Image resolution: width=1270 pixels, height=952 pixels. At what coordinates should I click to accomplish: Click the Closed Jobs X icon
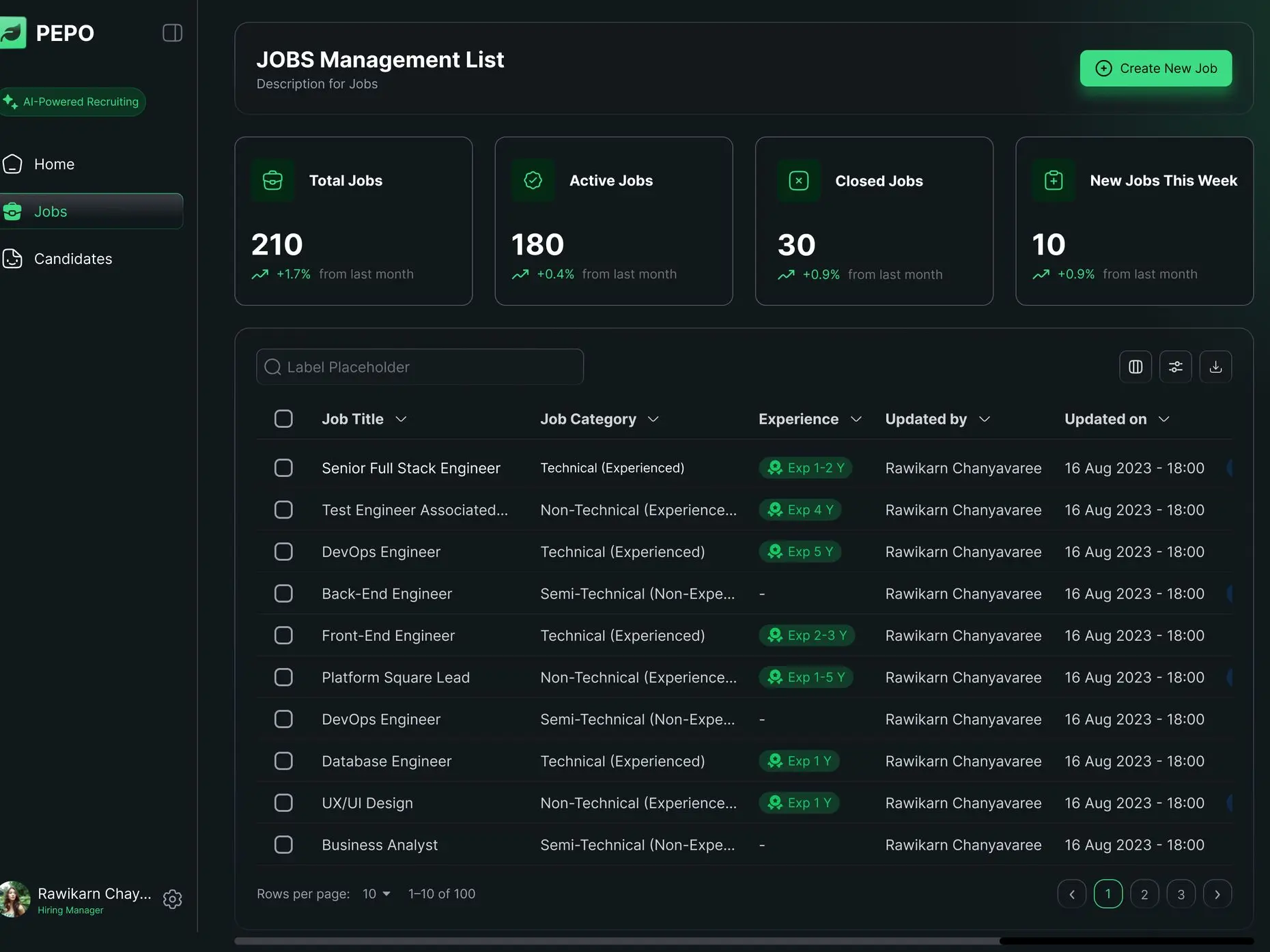[x=798, y=181]
